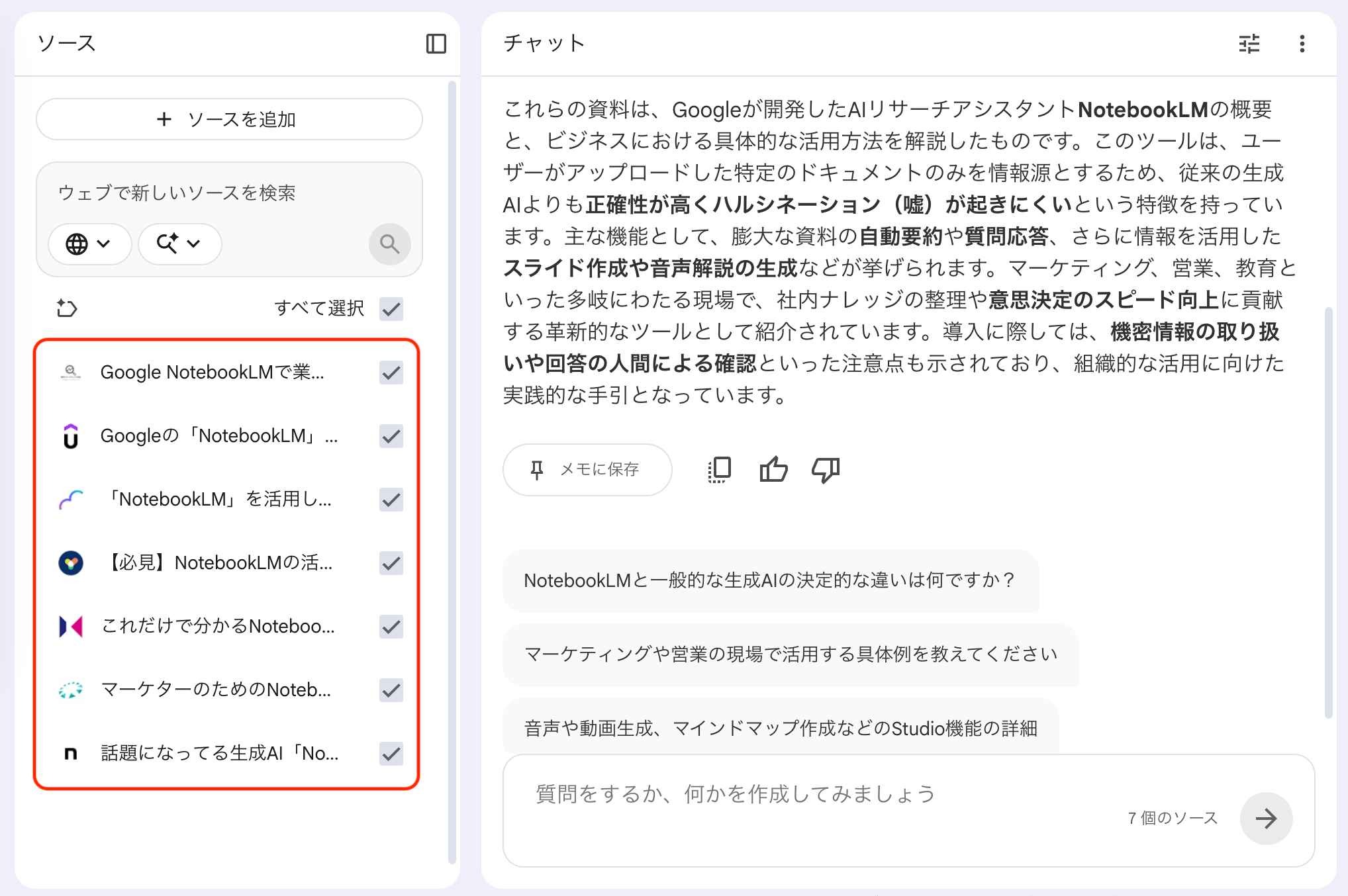
Task: Open the research mode sparkle dropdown
Action: pos(179,244)
